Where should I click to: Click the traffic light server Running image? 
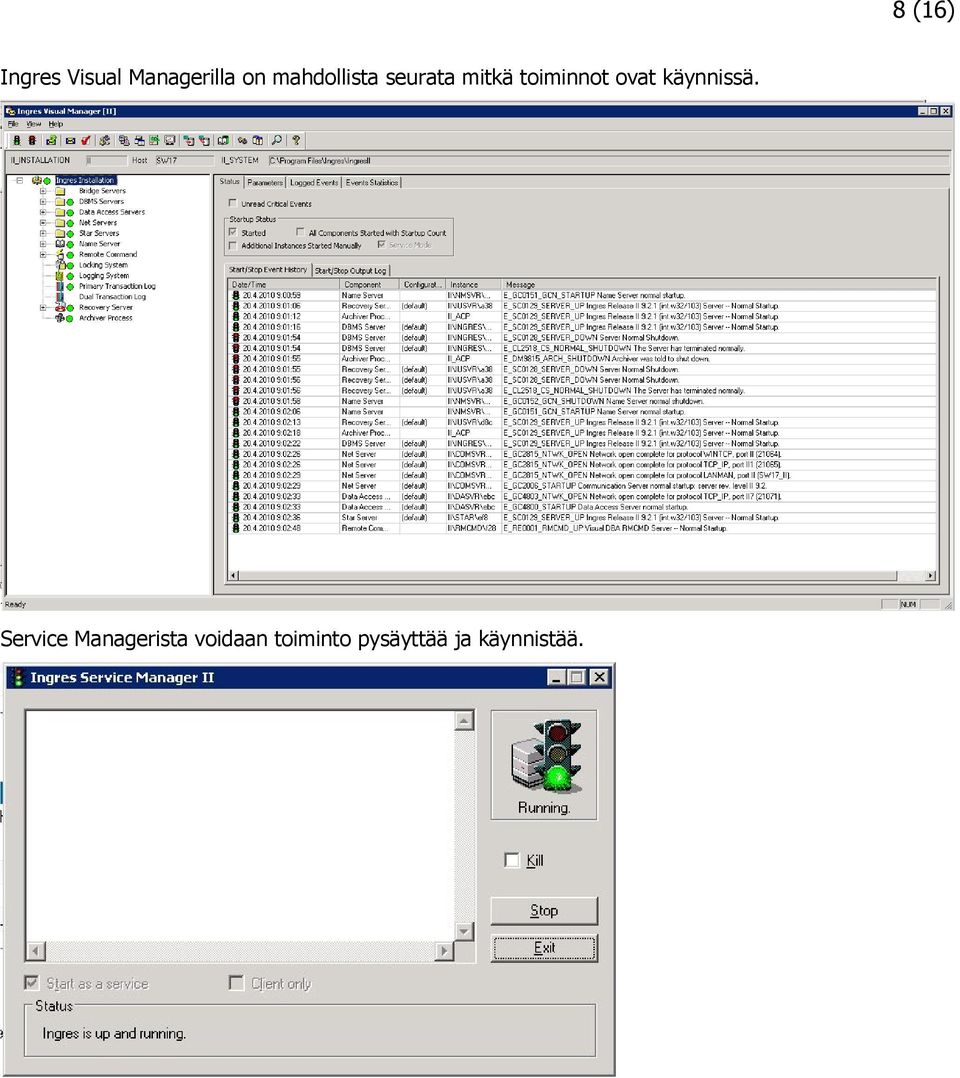coord(547,756)
